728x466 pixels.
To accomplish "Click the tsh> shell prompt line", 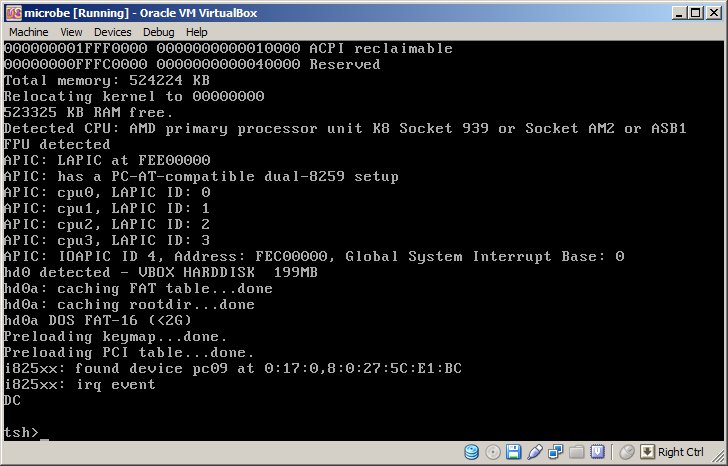I will tap(26, 432).
